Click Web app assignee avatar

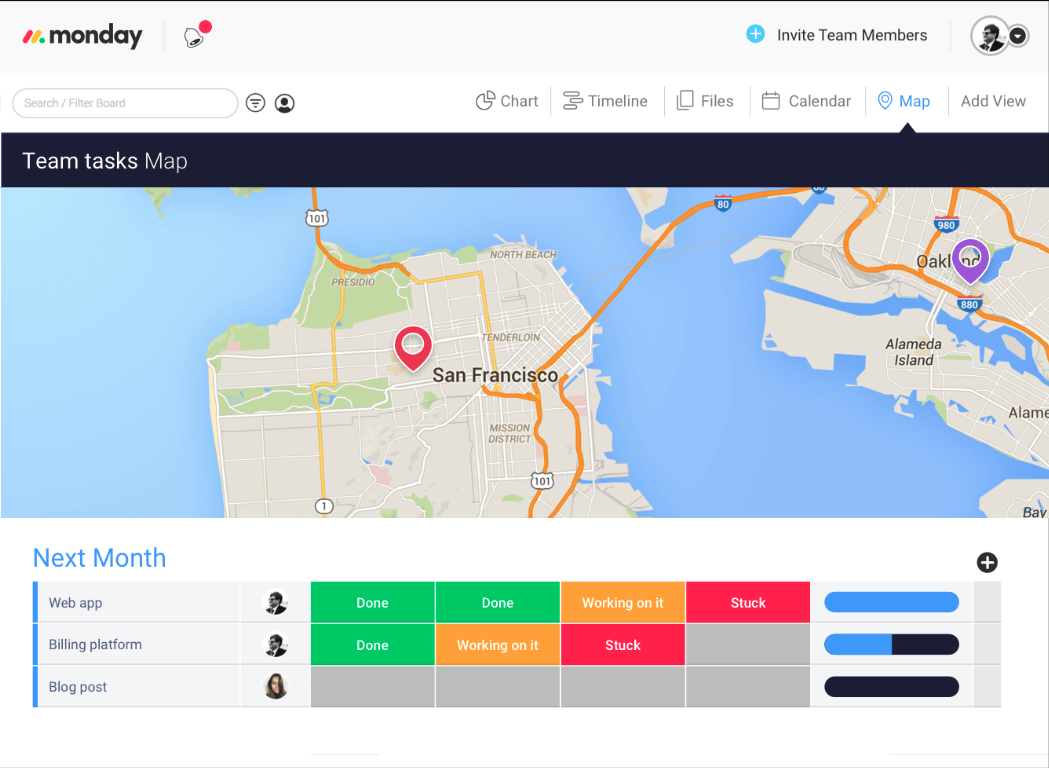click(x=275, y=602)
